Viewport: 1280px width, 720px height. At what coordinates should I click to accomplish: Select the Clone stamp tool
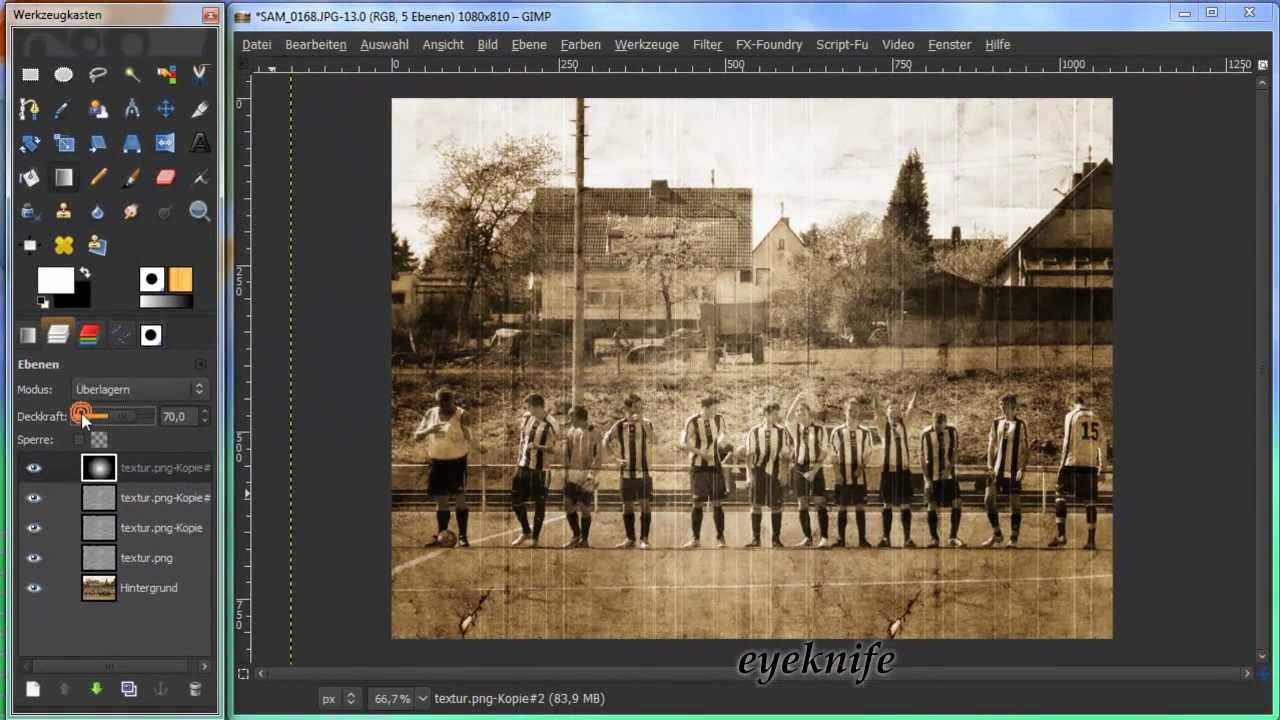64,211
